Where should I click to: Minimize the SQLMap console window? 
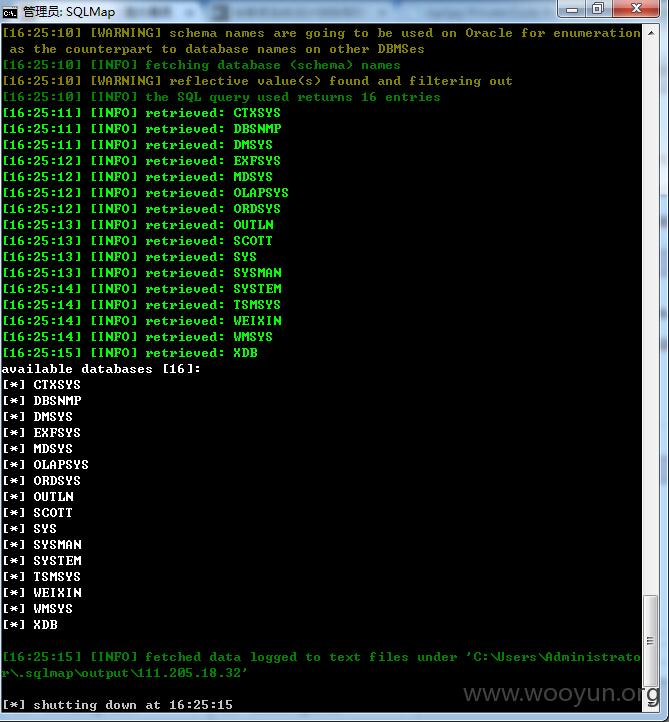572,9
